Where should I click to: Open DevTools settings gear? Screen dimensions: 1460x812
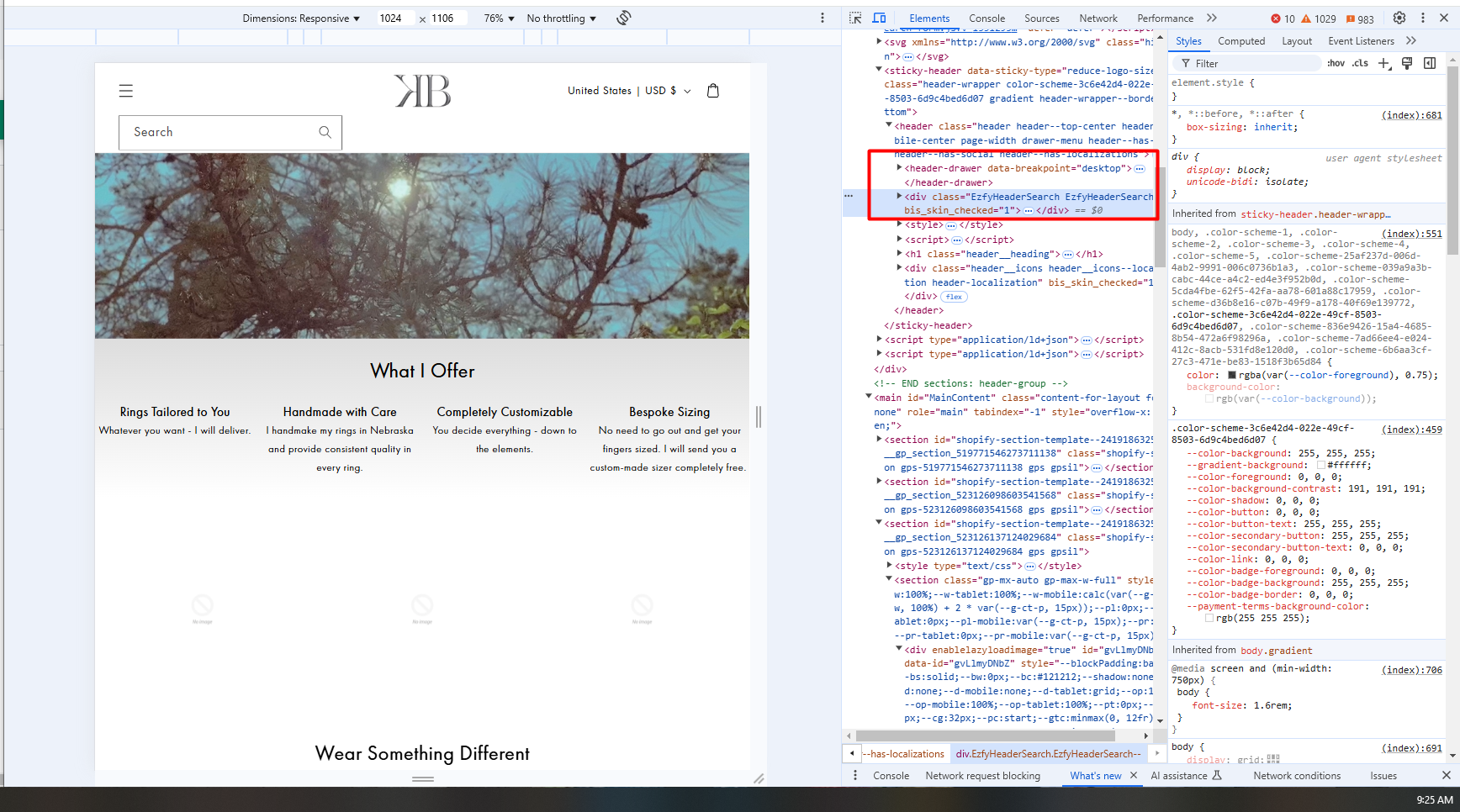1399,18
